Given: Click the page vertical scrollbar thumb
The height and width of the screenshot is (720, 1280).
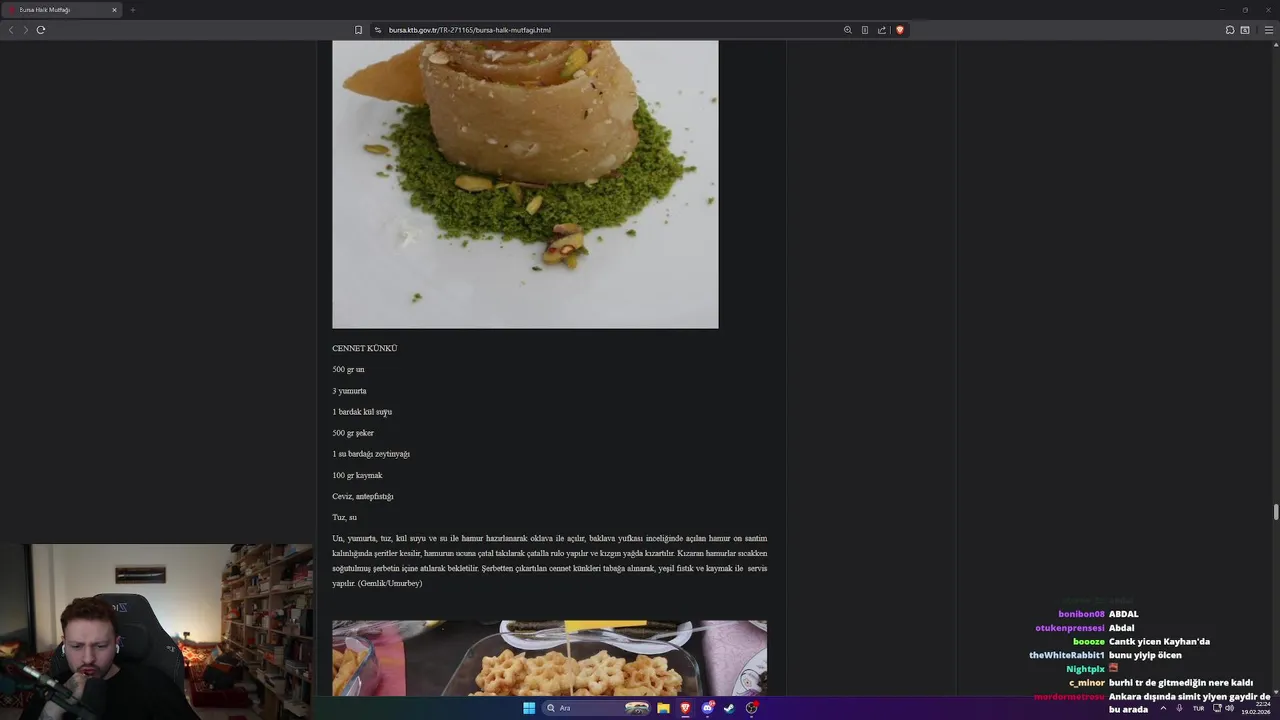Looking at the screenshot, I should click(1275, 512).
